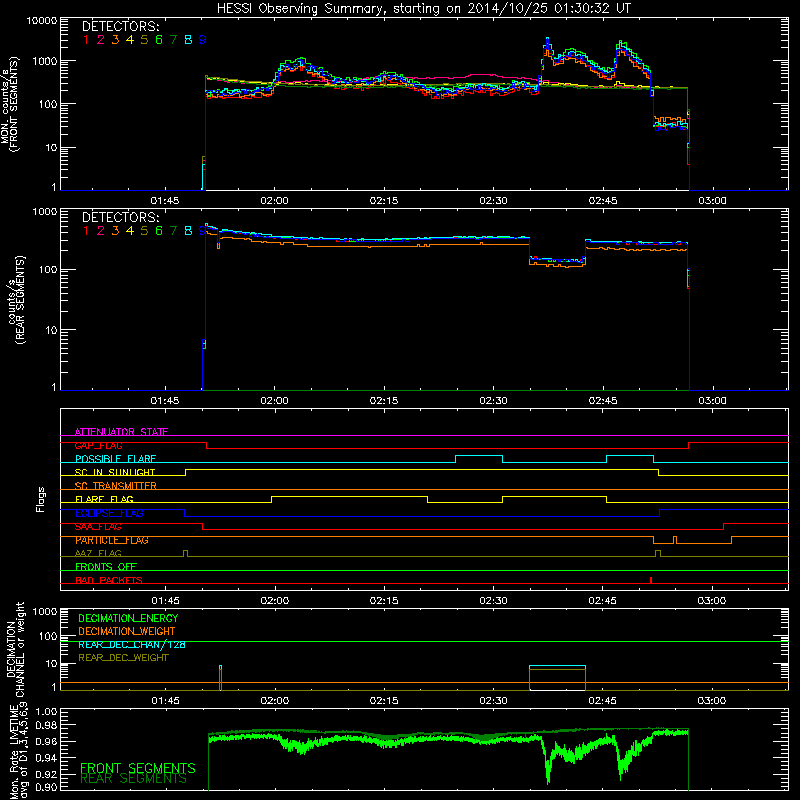Click 'DECIMATION CHANNEL or weight' axis title
Image resolution: width=800 pixels, height=800 pixels.
click(x=15, y=649)
